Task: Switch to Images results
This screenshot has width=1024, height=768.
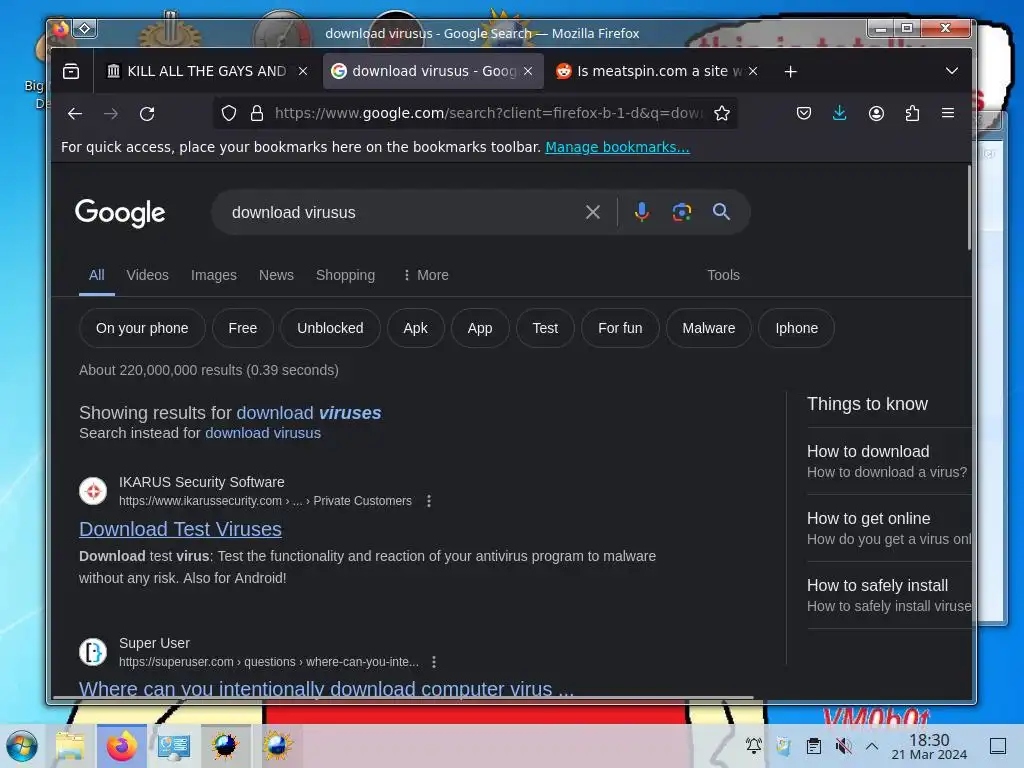Action: (214, 275)
